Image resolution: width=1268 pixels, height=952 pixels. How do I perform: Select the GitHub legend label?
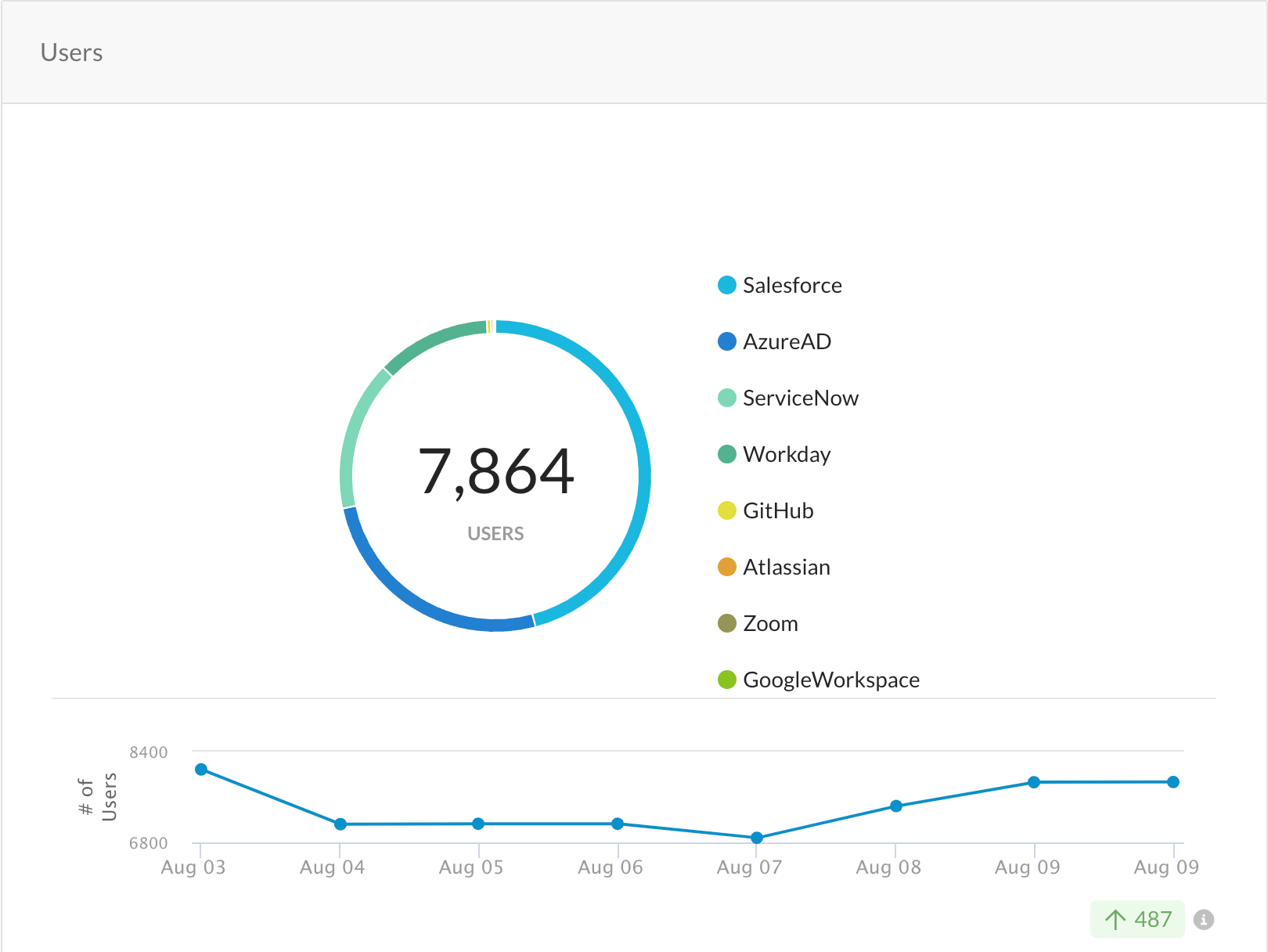tap(778, 510)
